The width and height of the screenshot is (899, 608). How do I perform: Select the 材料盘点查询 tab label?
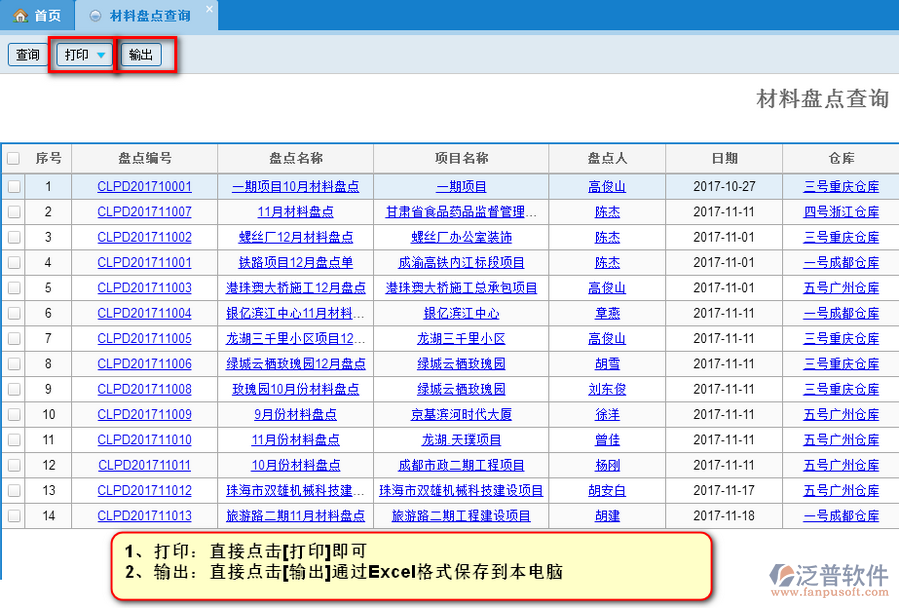(x=149, y=16)
